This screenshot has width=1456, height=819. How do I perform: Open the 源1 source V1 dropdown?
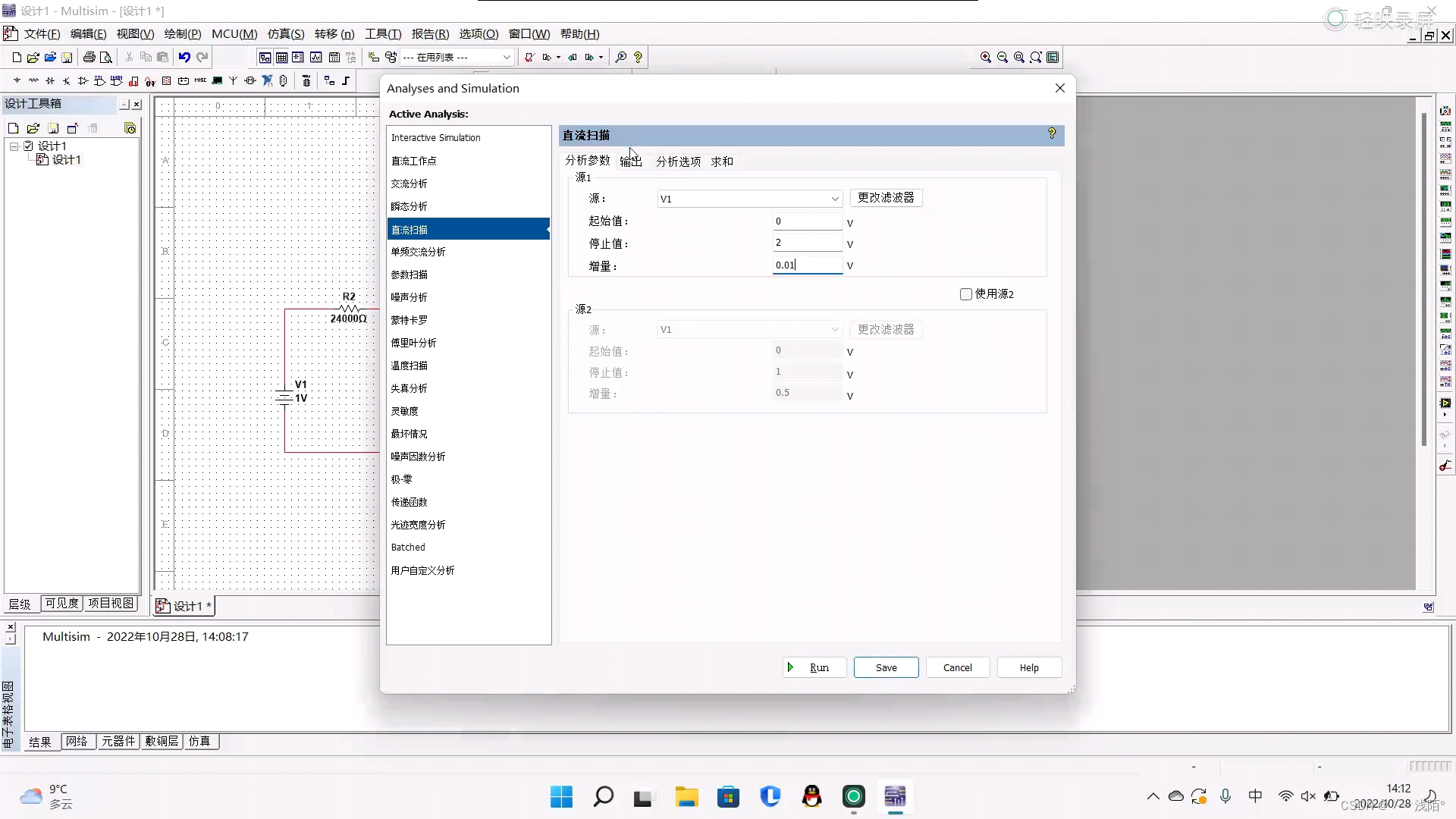834,199
